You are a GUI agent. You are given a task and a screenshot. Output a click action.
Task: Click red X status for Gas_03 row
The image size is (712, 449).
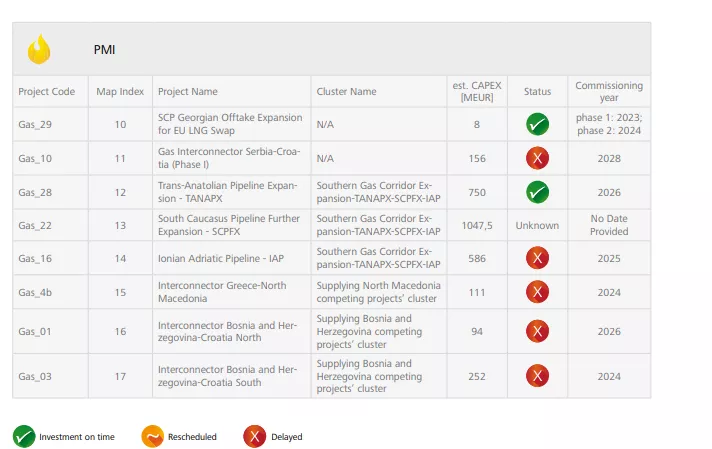click(537, 376)
